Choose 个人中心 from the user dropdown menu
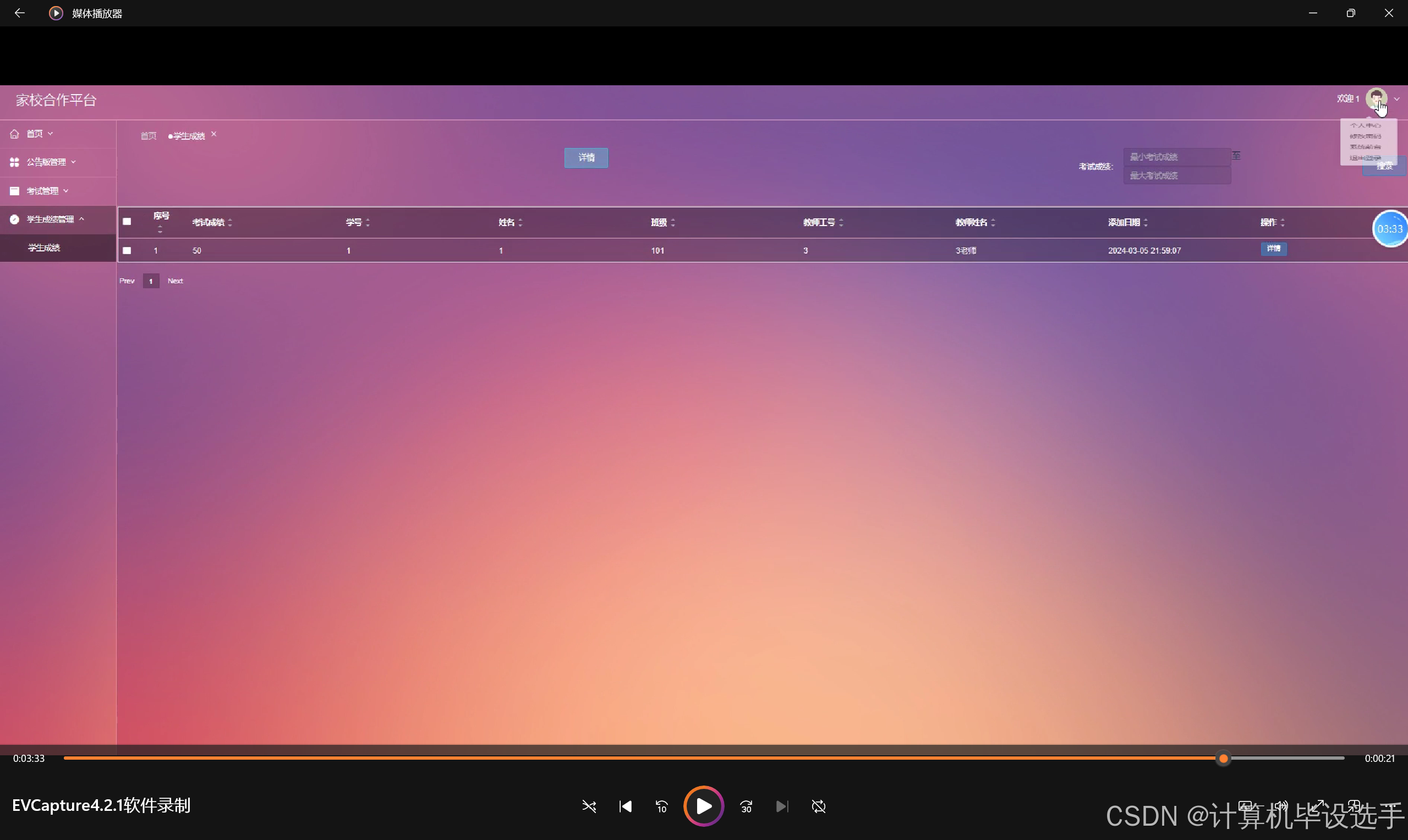Image resolution: width=1408 pixels, height=840 pixels. click(x=1365, y=125)
